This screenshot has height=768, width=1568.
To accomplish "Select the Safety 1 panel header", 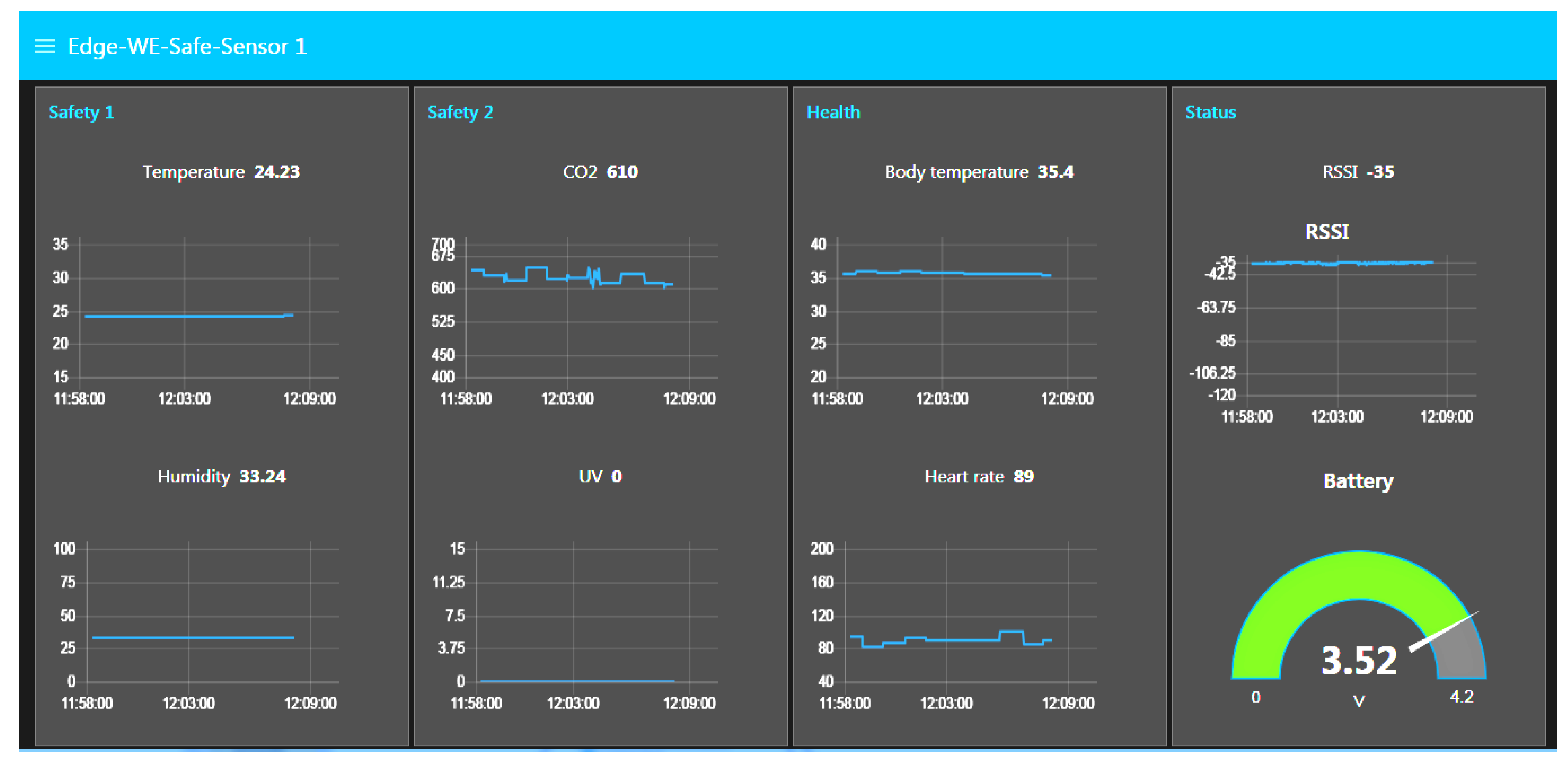I will (x=81, y=112).
